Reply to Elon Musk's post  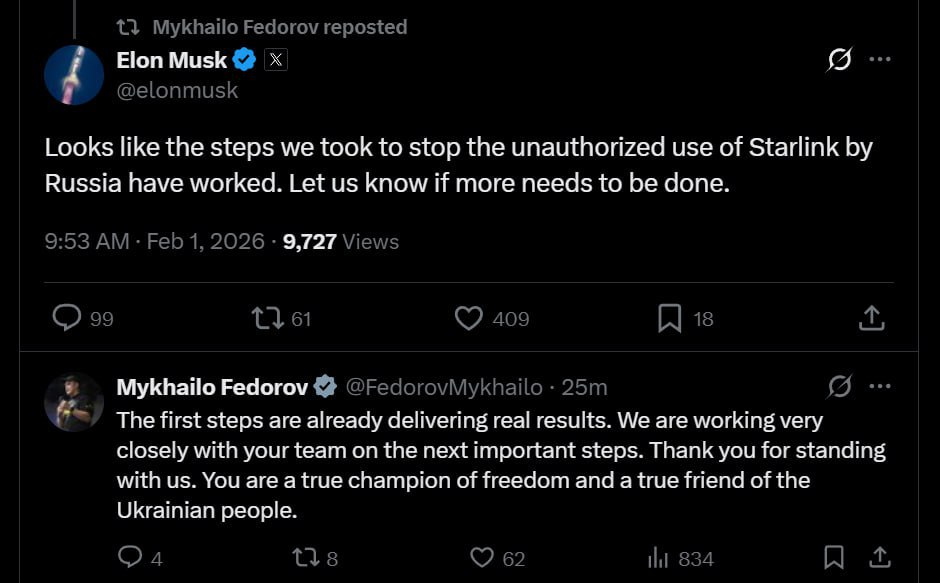tap(67, 318)
